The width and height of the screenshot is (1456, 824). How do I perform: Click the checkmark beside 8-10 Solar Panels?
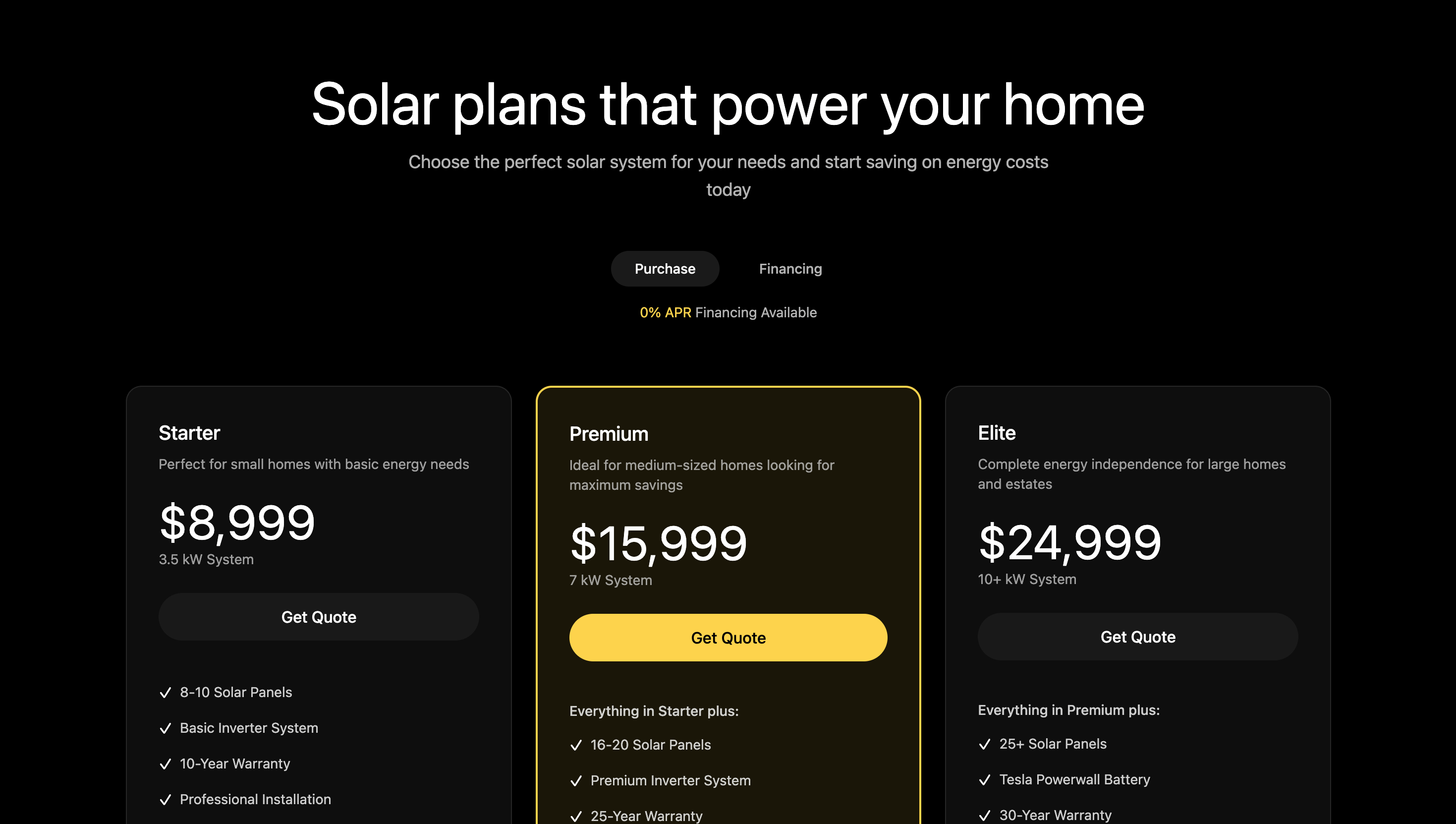tap(166, 693)
